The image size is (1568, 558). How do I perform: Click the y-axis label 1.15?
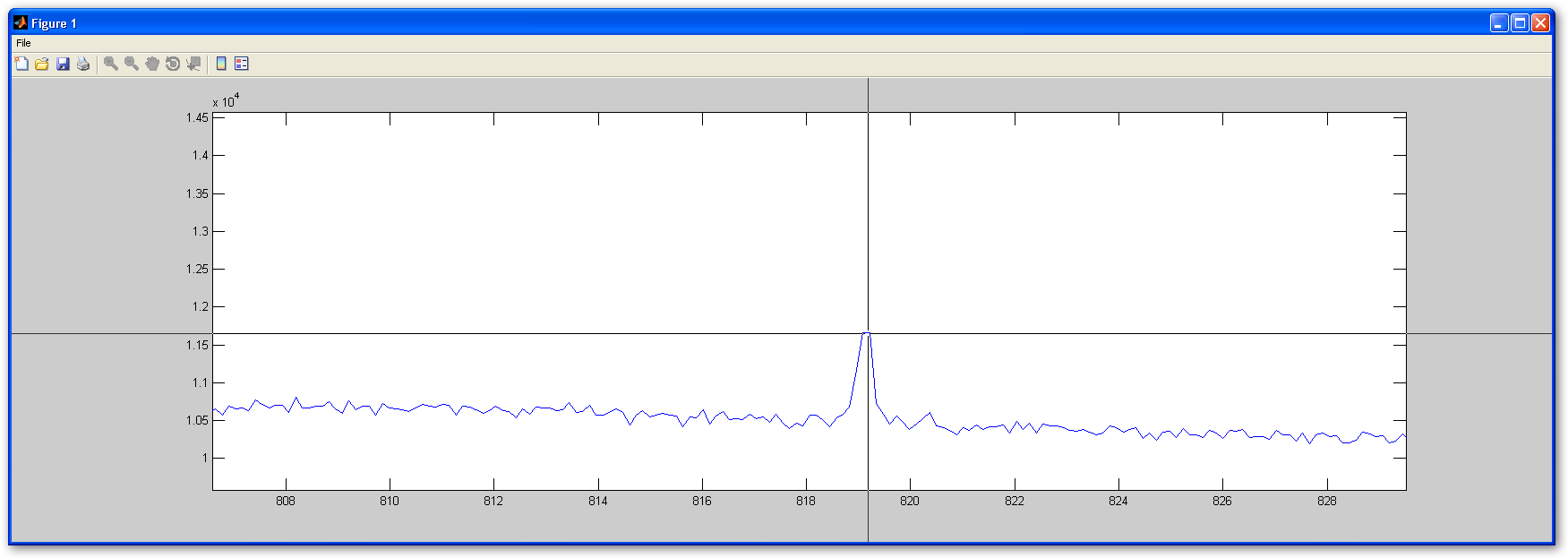click(x=197, y=345)
